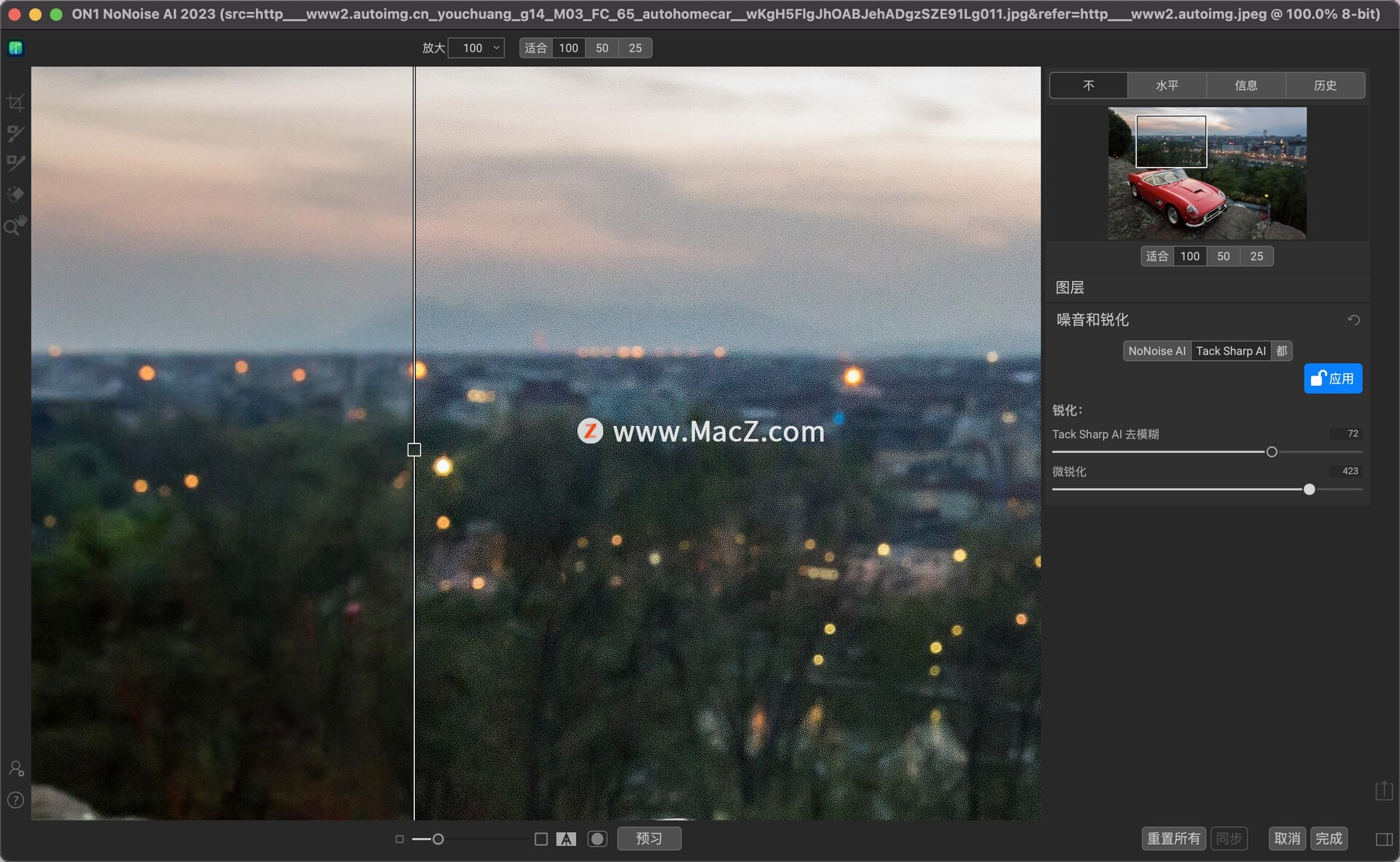
Task: Select the Perfect Eraser tool
Action: pos(15,194)
